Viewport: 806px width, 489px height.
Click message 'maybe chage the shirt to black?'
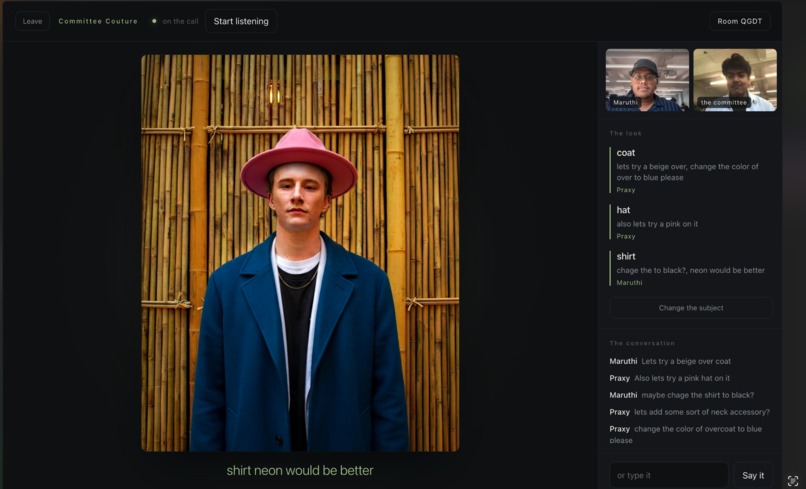tap(698, 395)
